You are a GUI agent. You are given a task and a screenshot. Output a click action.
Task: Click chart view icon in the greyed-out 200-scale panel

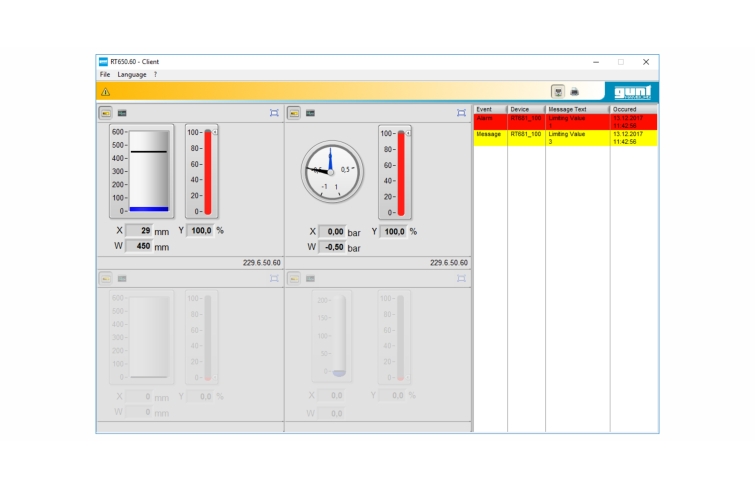(311, 279)
